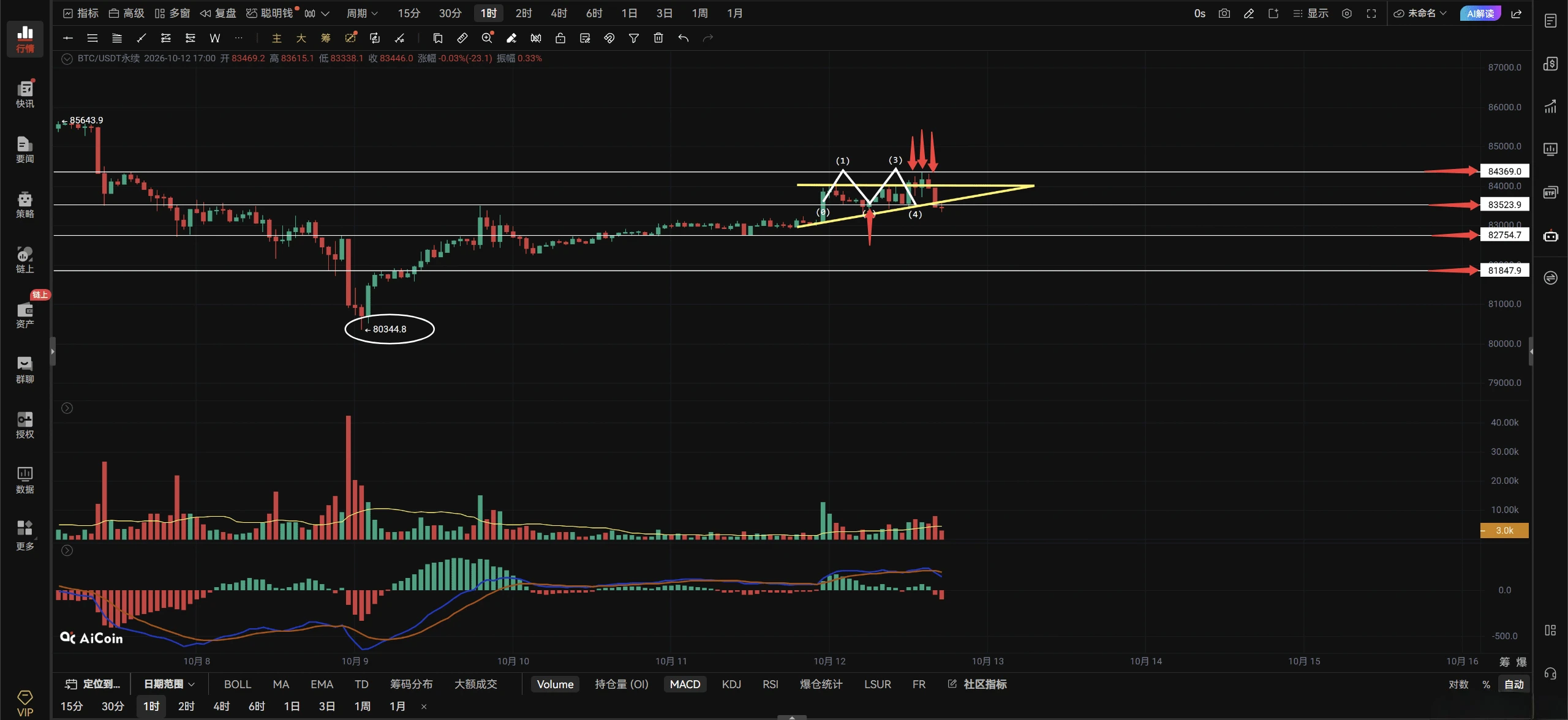Viewport: 1568px width, 720px height.
Task: Select the zoom-in magnifier tool
Action: tap(487, 38)
